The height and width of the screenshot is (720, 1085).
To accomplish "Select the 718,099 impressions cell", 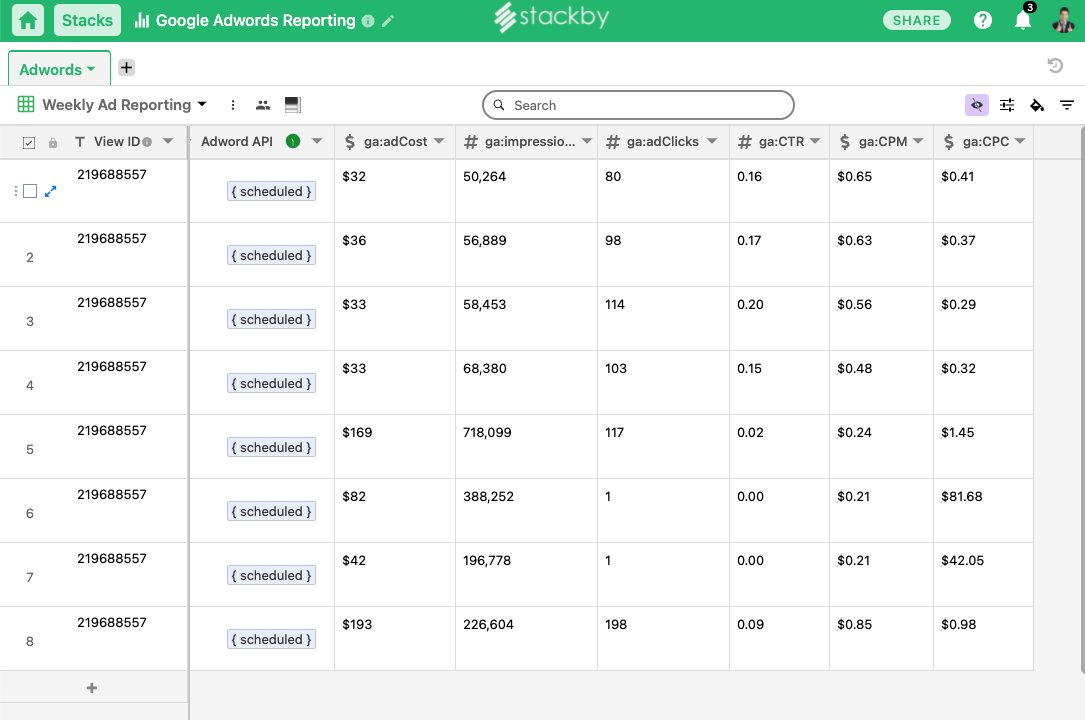I will [x=526, y=447].
